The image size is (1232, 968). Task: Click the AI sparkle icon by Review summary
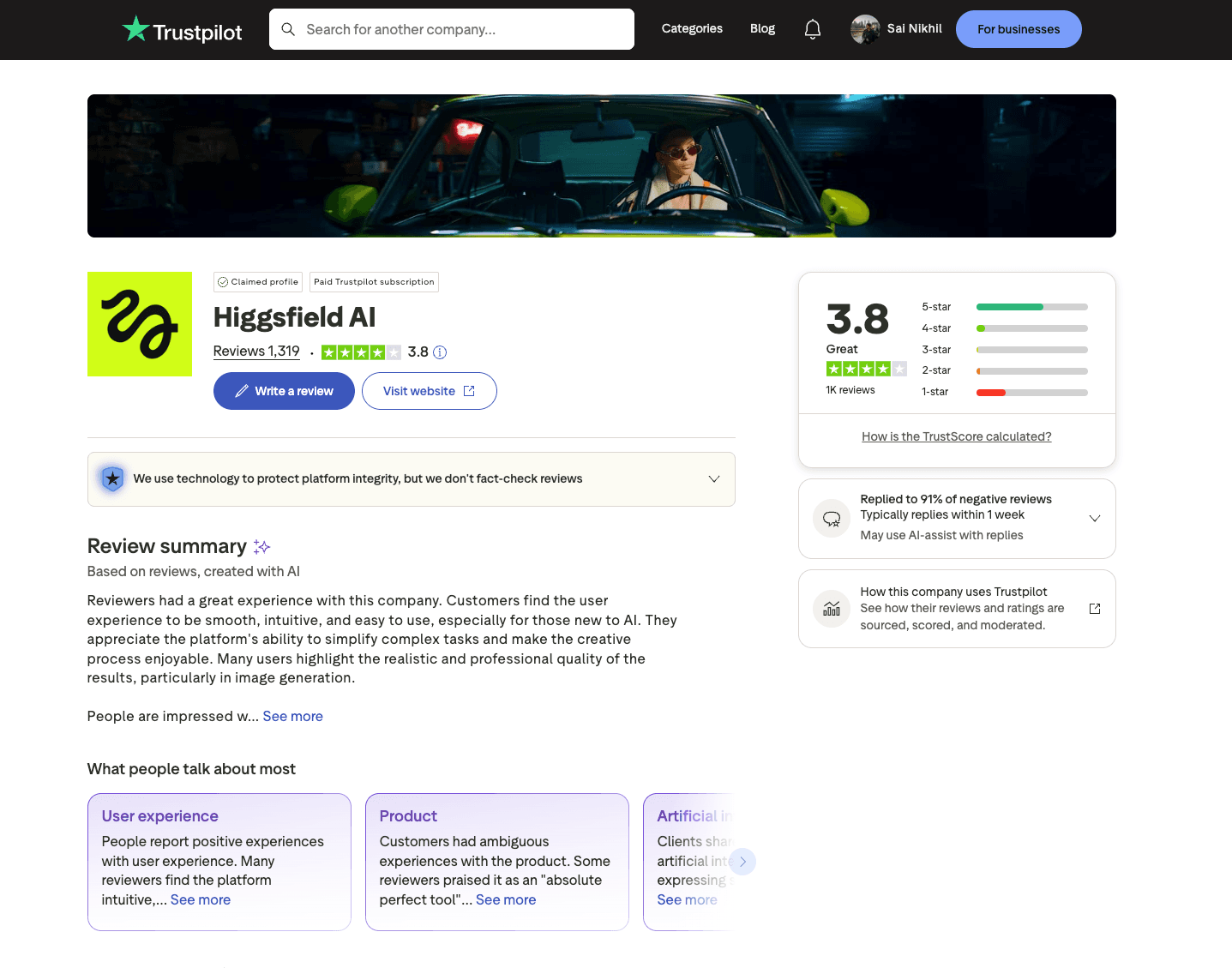261,547
